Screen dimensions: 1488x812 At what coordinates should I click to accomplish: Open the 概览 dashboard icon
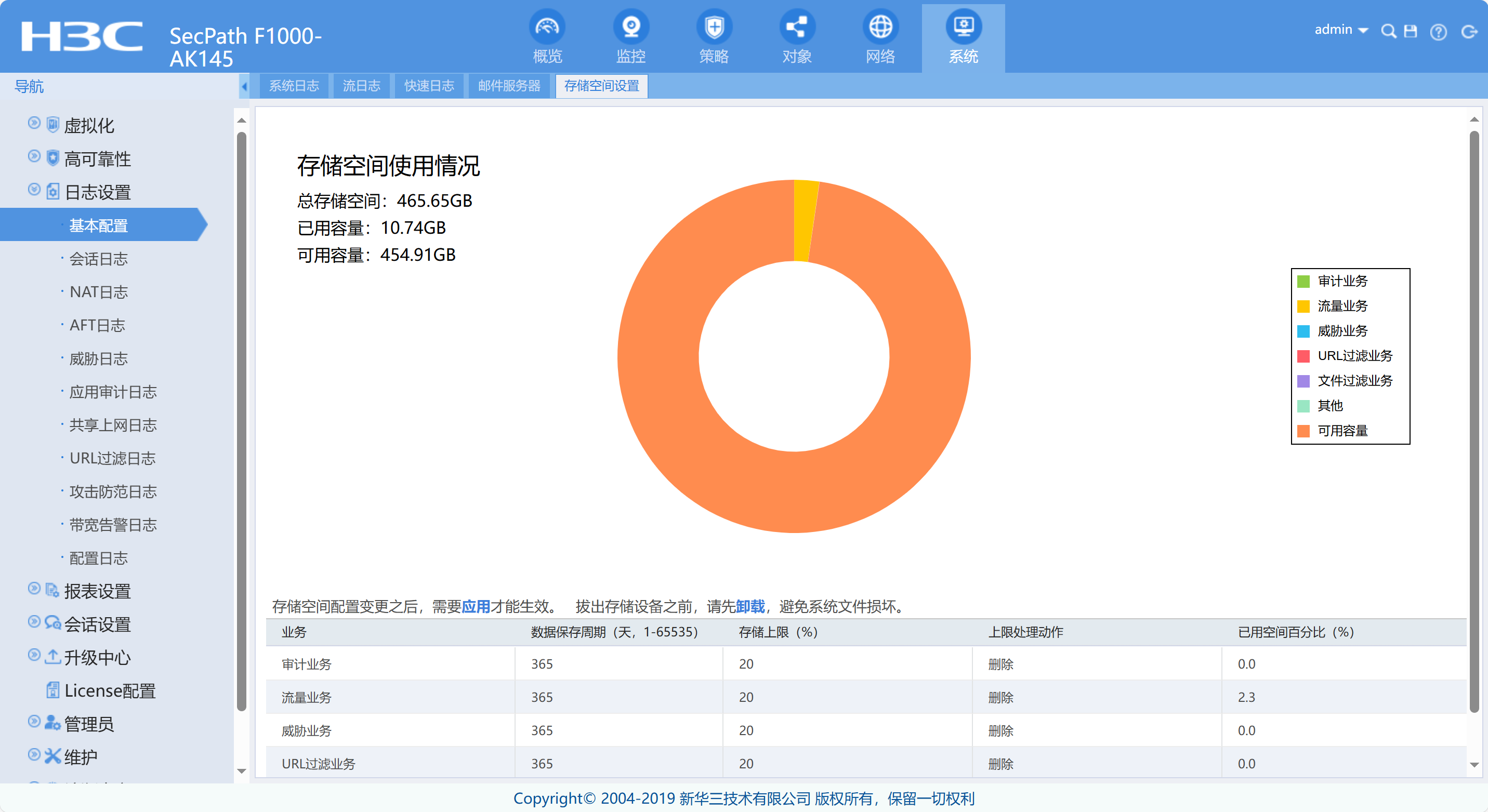[546, 27]
